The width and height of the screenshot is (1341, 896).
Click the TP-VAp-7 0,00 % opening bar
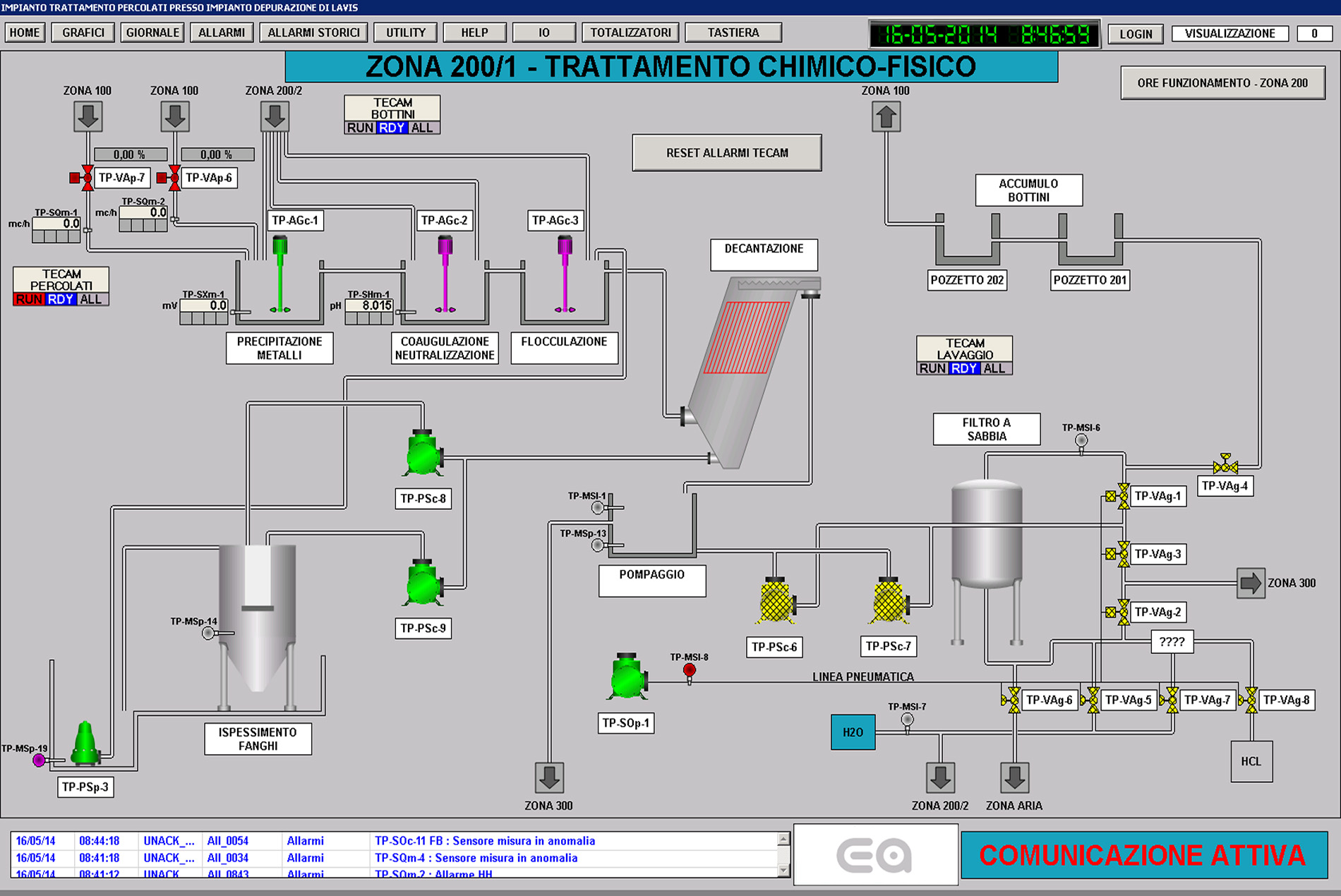point(130,154)
